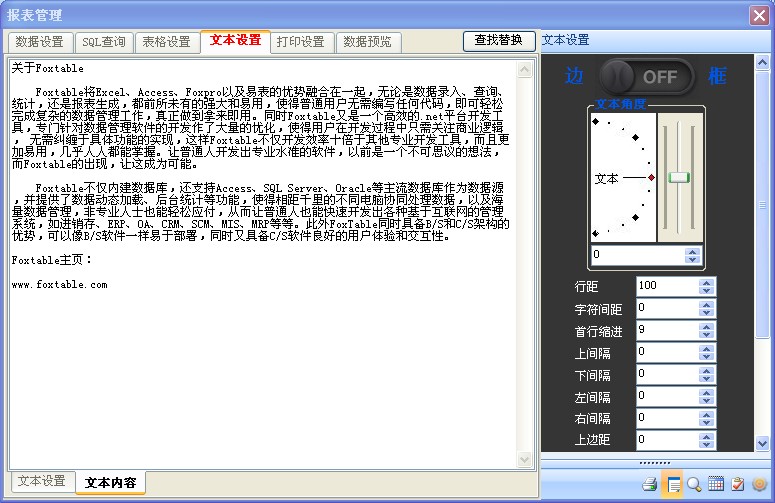Viewport: 775px width, 503px height.
Task: Close the 报表管理 window
Action: [759, 15]
